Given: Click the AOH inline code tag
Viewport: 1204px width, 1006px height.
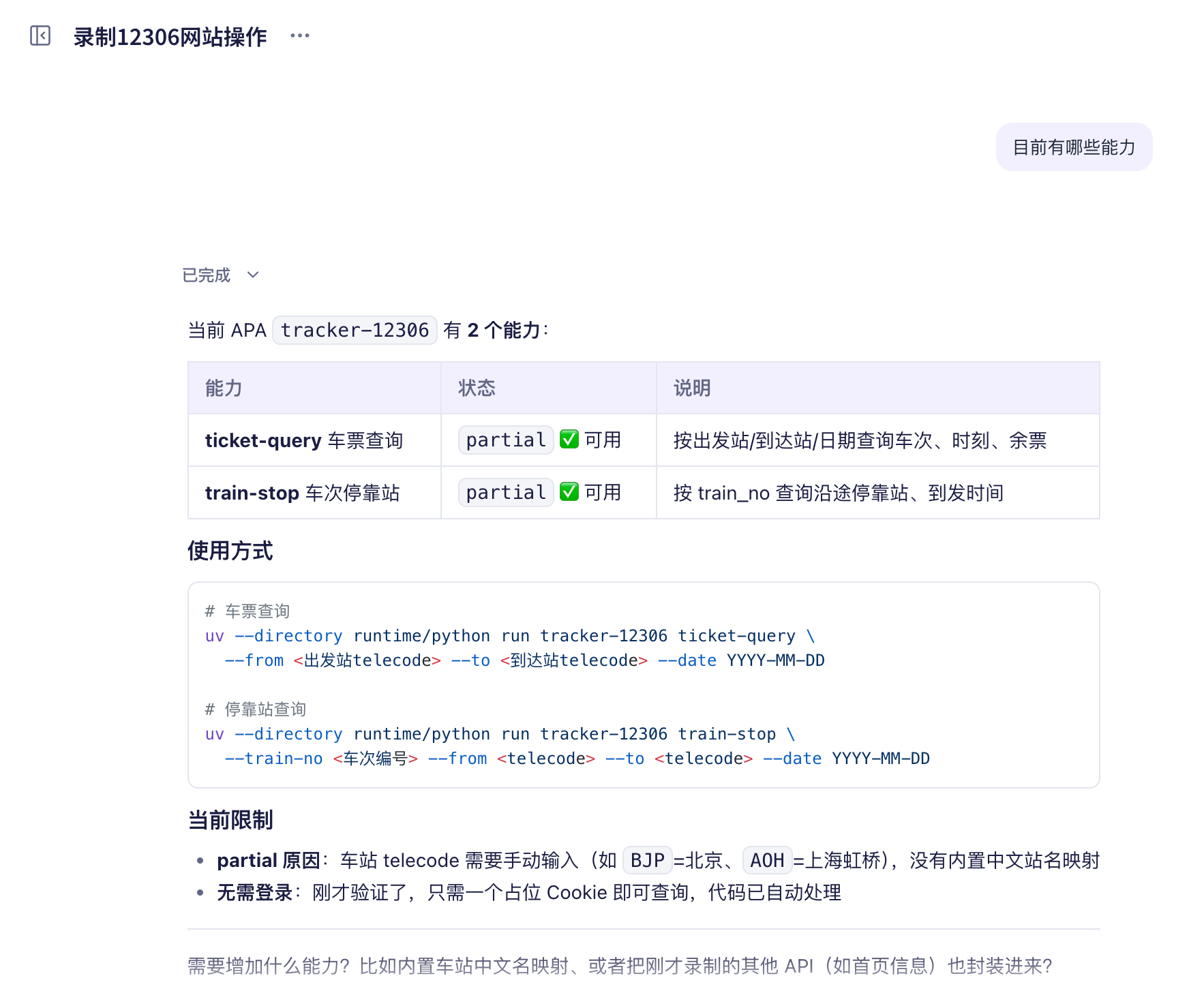Looking at the screenshot, I should coord(767,860).
